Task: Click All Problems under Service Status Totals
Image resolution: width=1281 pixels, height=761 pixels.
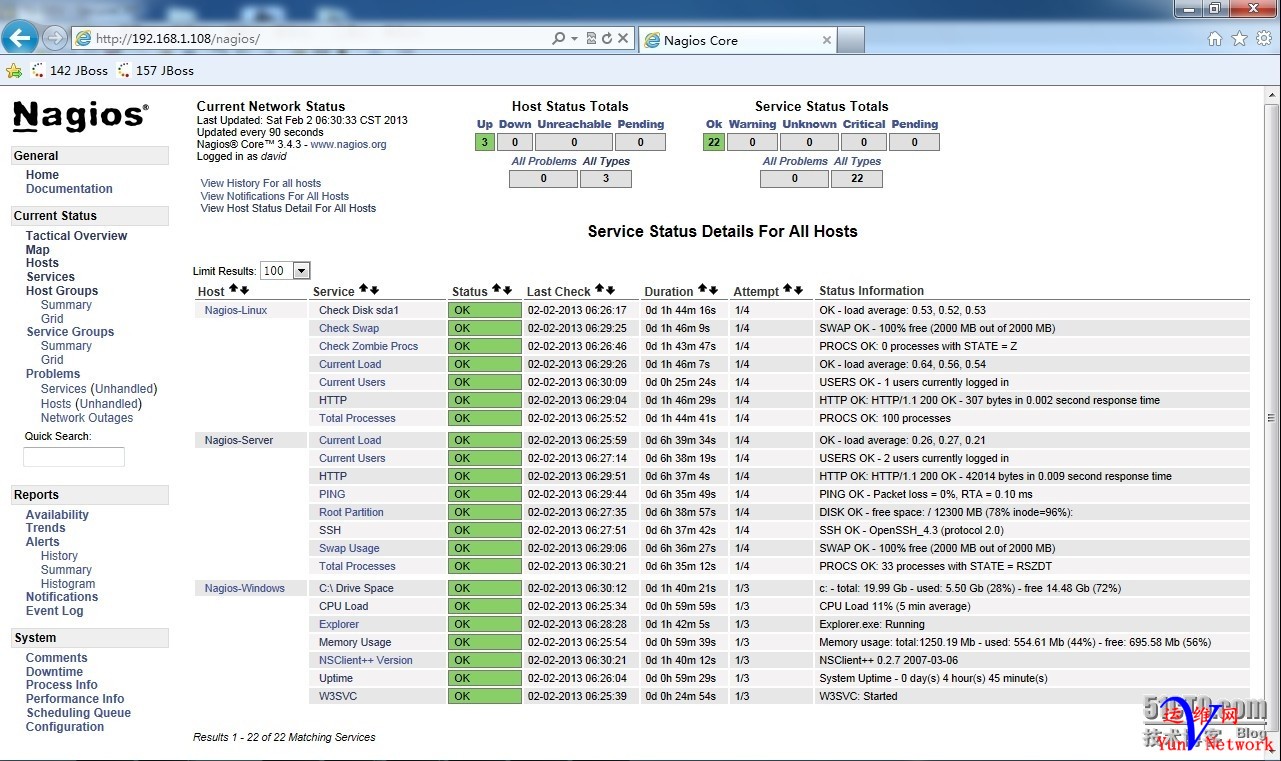Action: (795, 161)
